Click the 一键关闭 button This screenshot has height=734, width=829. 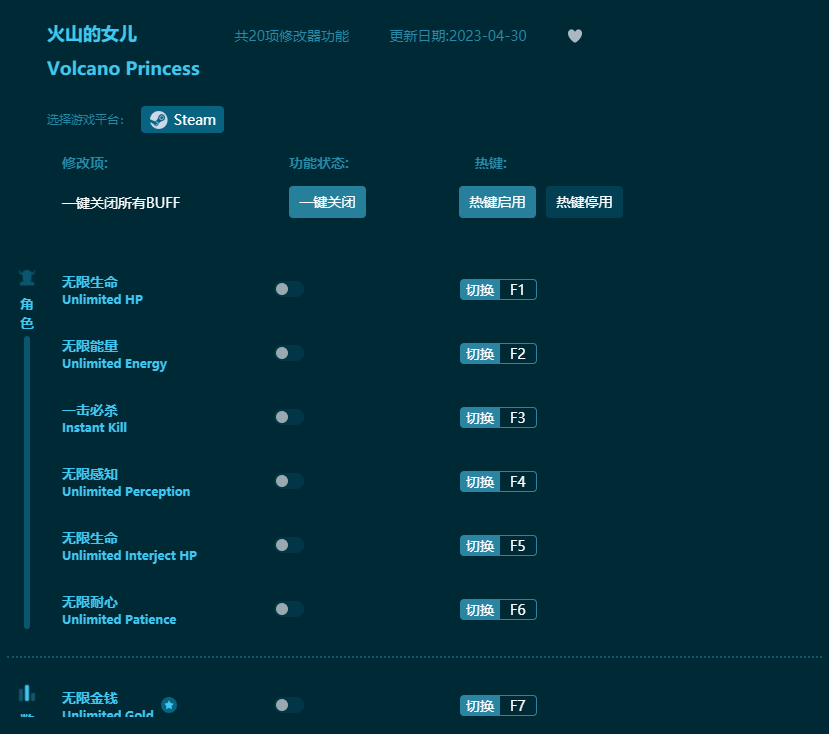[x=327, y=202]
